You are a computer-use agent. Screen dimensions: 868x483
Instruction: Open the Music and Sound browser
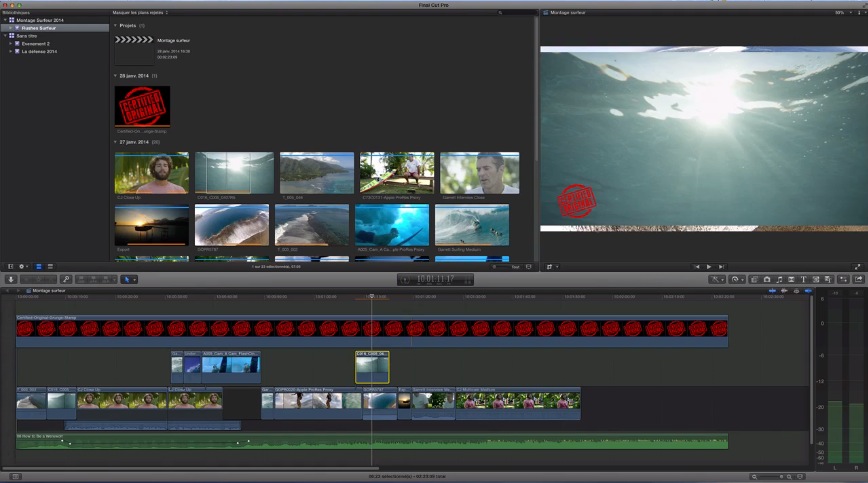[778, 279]
